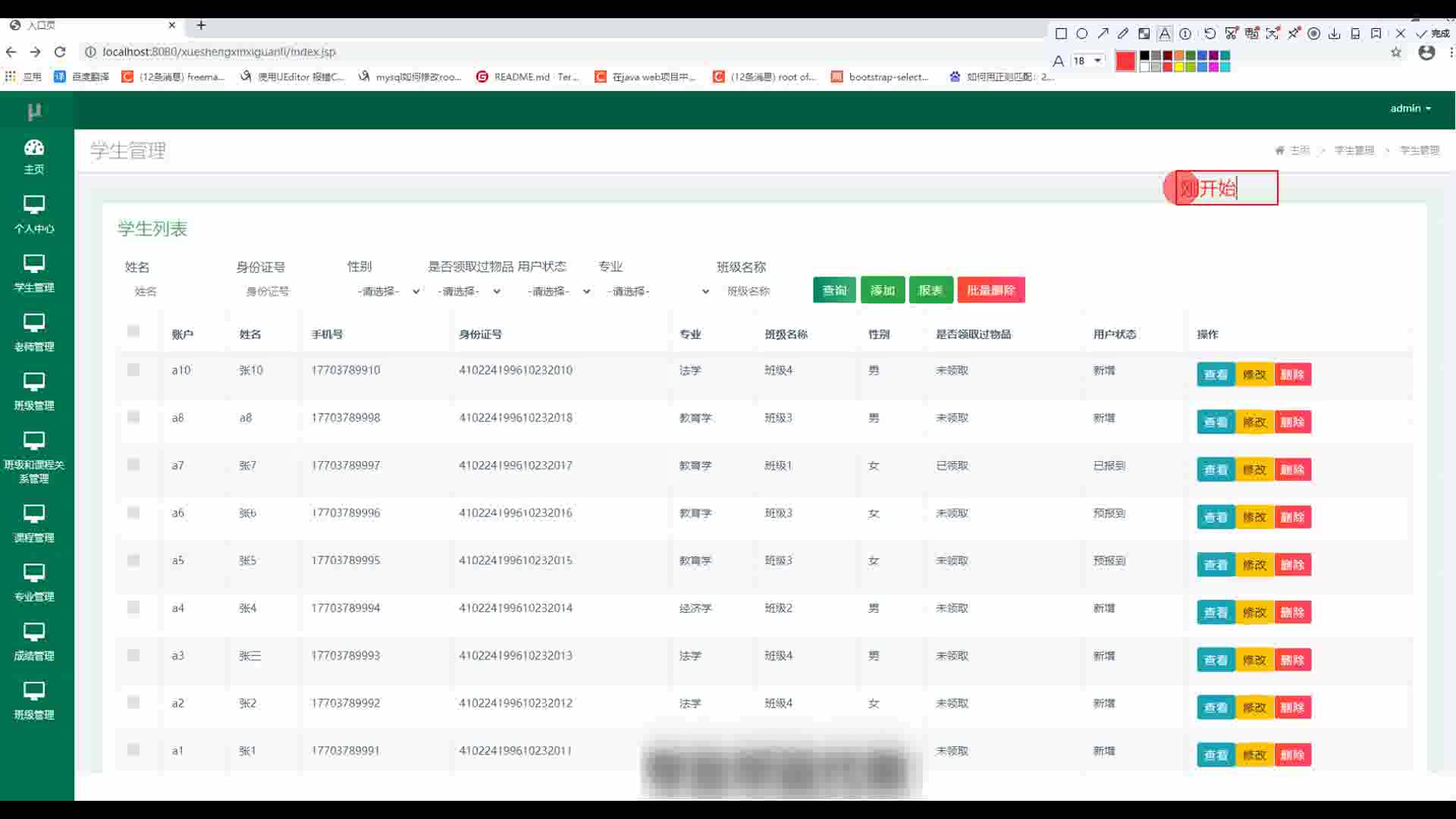This screenshot has width=1456, height=819.
Task: Pick the yellow color swatch
Action: tap(1179, 67)
